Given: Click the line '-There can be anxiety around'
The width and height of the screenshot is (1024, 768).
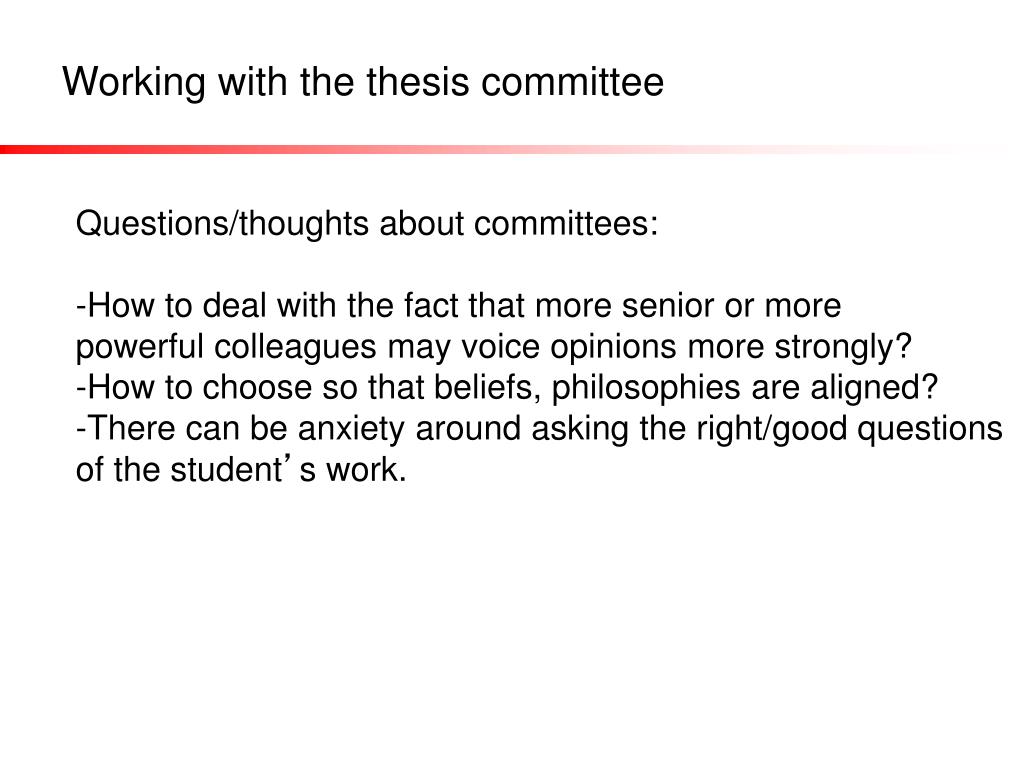Looking at the screenshot, I should pos(539,429).
